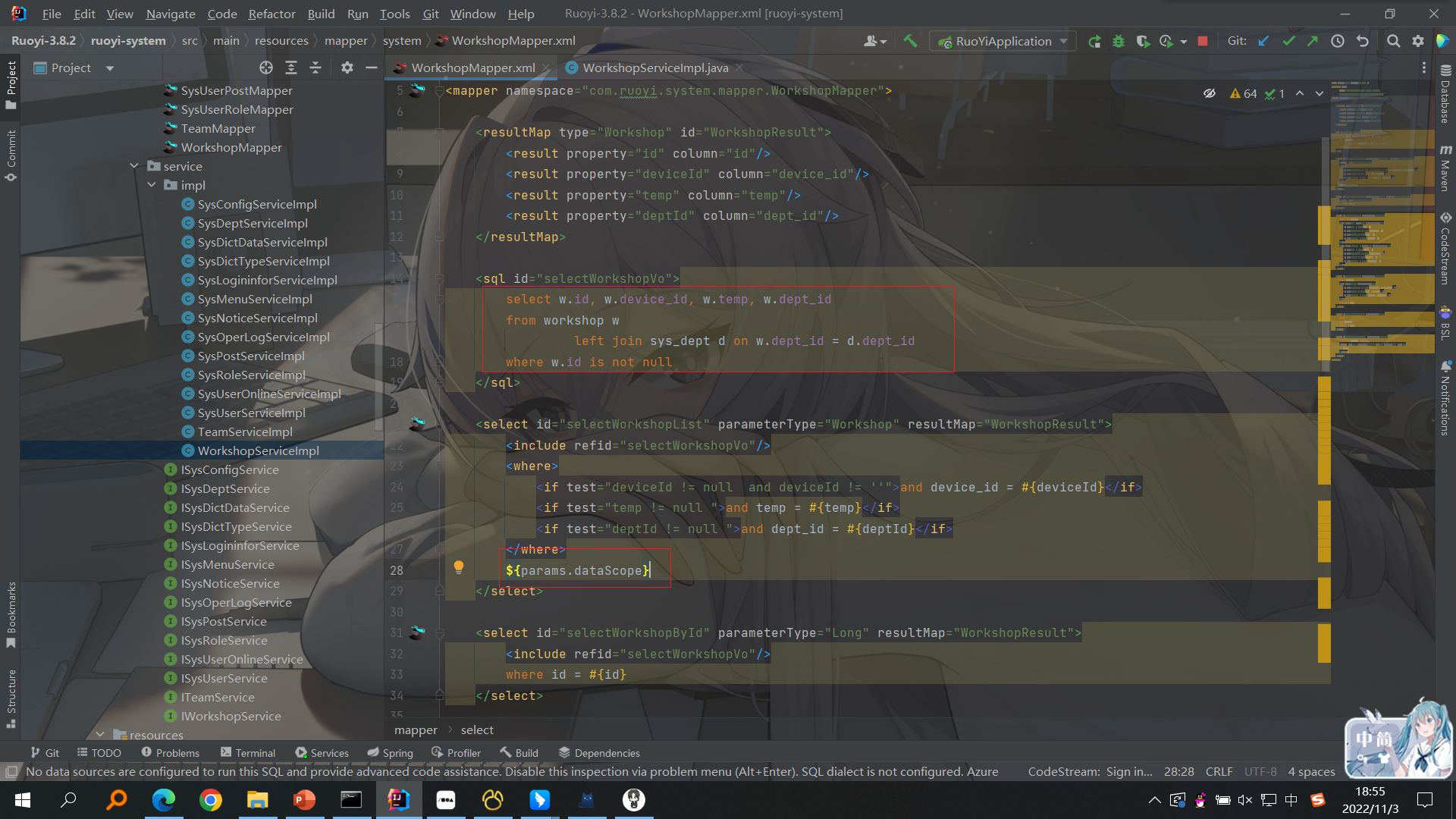Toggle inspections eye highlighting icon
1456x819 pixels.
pos(1210,93)
